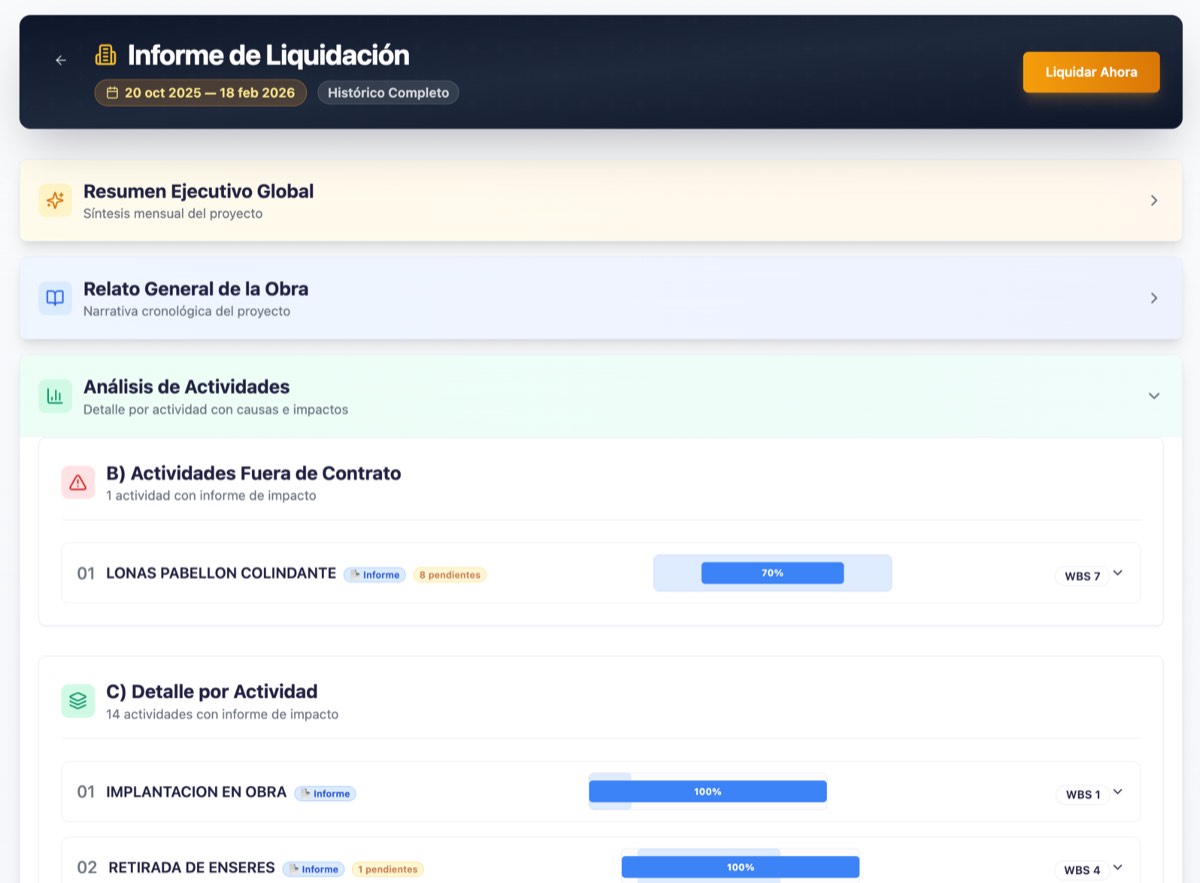Click the Resumen Ejecutivo Global title
This screenshot has height=883, width=1200.
[198, 191]
